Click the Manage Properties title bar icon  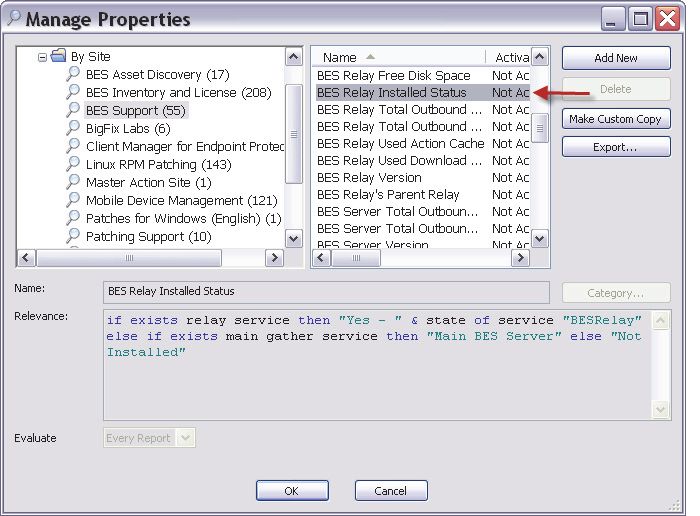(14, 18)
